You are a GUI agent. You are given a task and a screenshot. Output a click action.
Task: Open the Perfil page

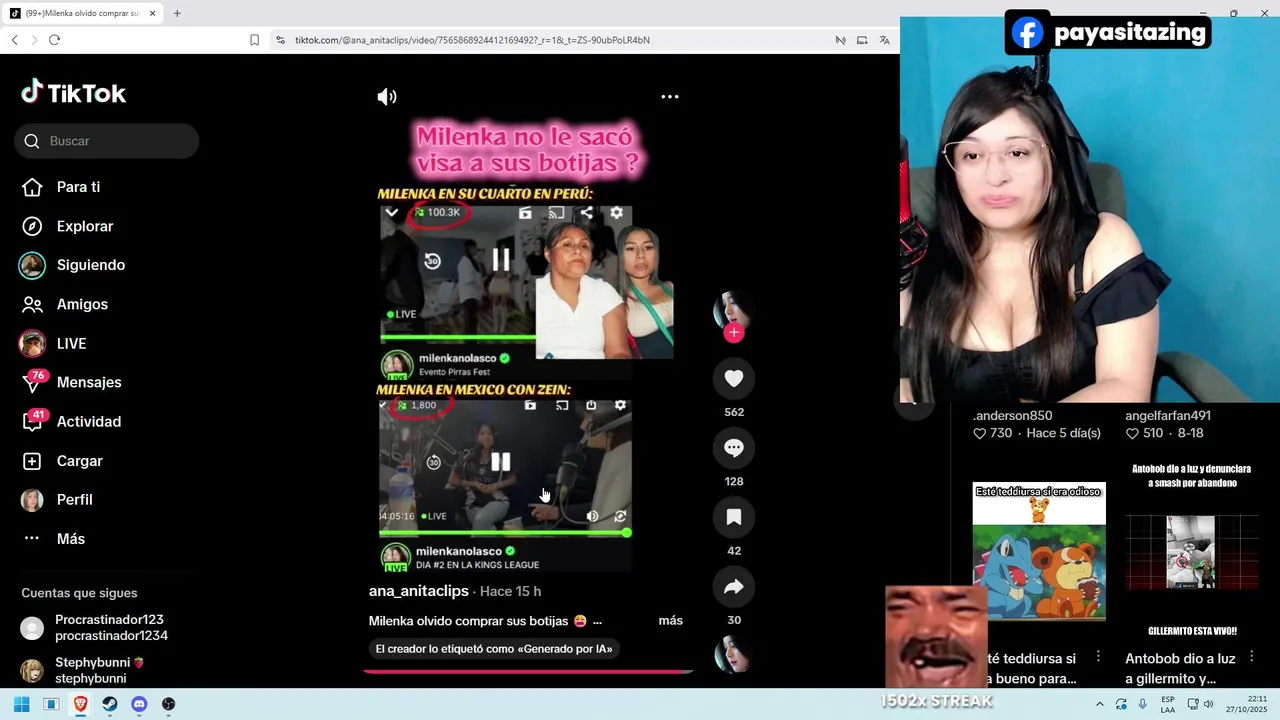(57, 500)
